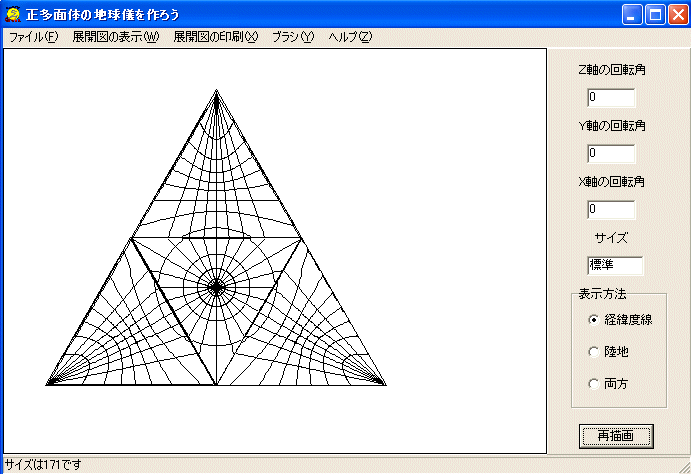Click the Z軸の回転角 label
This screenshot has height=474, width=691.
pyautogui.click(x=612, y=70)
